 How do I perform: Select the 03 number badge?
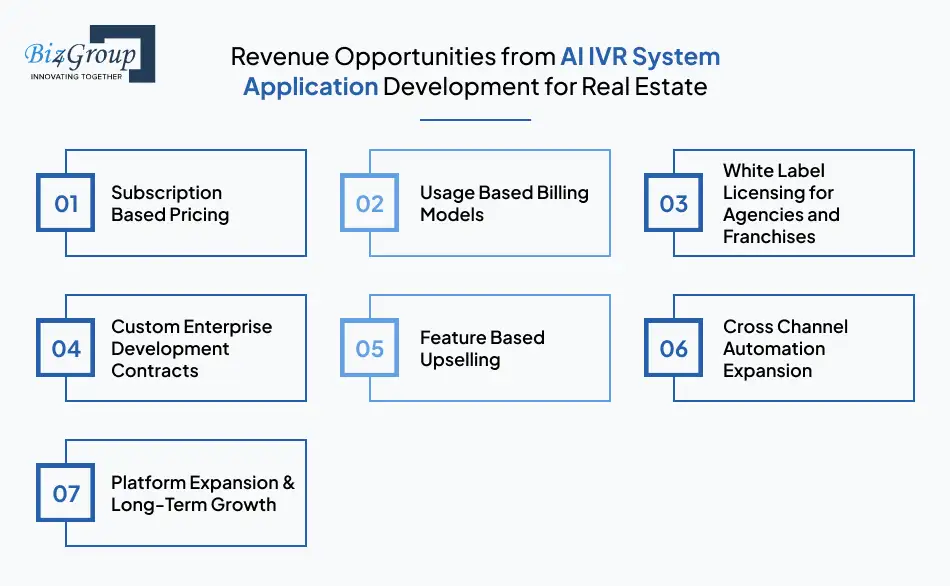coord(673,203)
